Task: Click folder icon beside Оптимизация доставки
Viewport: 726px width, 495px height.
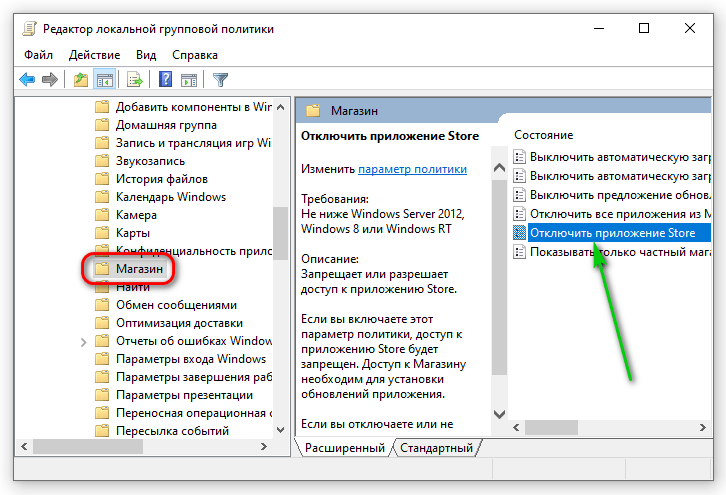Action: (x=102, y=323)
